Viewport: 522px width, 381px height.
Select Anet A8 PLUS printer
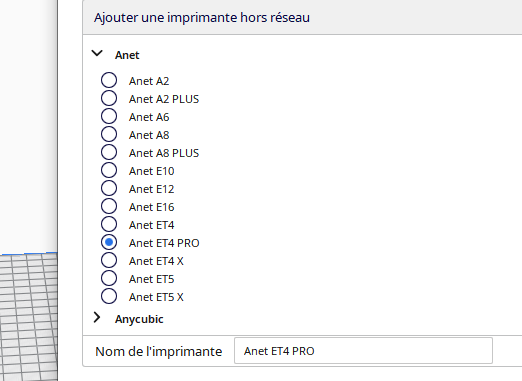(x=109, y=152)
